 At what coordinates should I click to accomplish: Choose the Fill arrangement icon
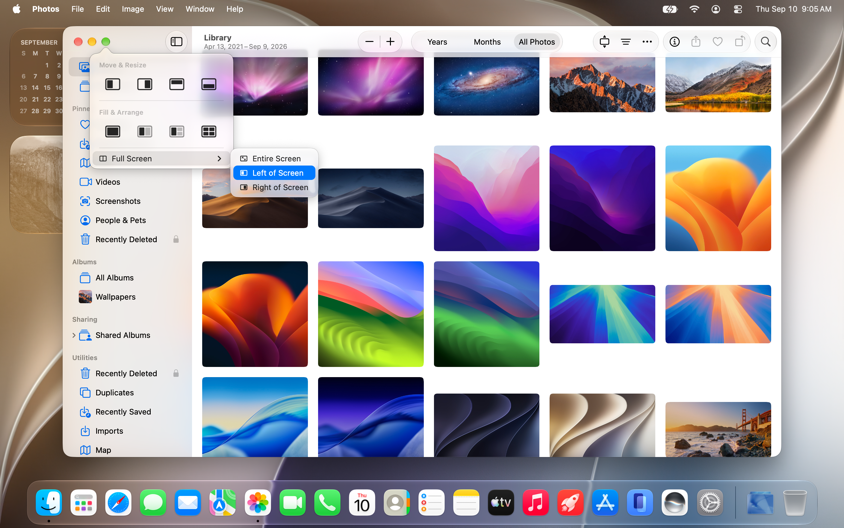(112, 131)
